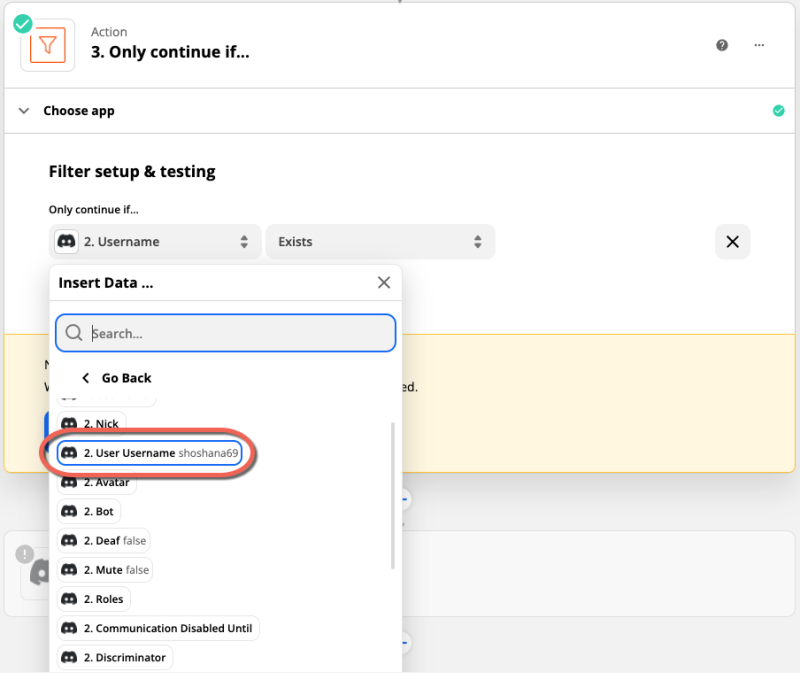Click the Discord icon next to "2. Avatar"
Viewport: 800px width, 680px height.
(x=70, y=482)
